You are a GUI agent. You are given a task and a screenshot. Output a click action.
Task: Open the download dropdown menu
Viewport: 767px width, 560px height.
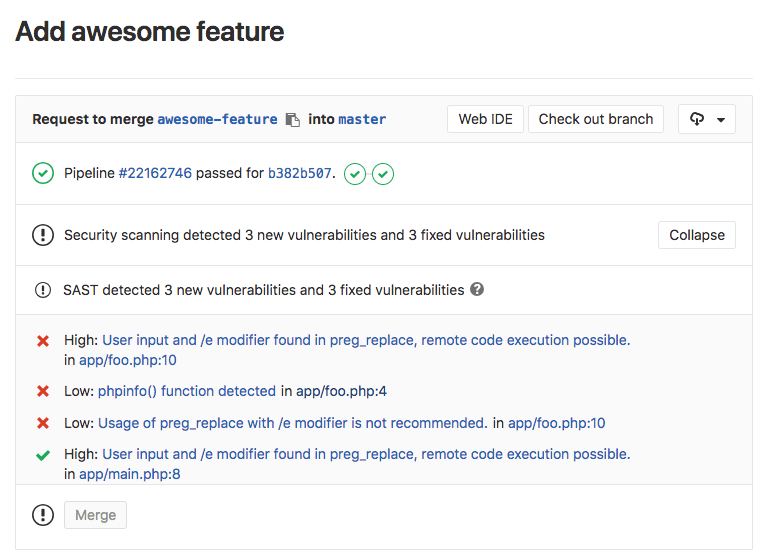pyautogui.click(x=707, y=119)
